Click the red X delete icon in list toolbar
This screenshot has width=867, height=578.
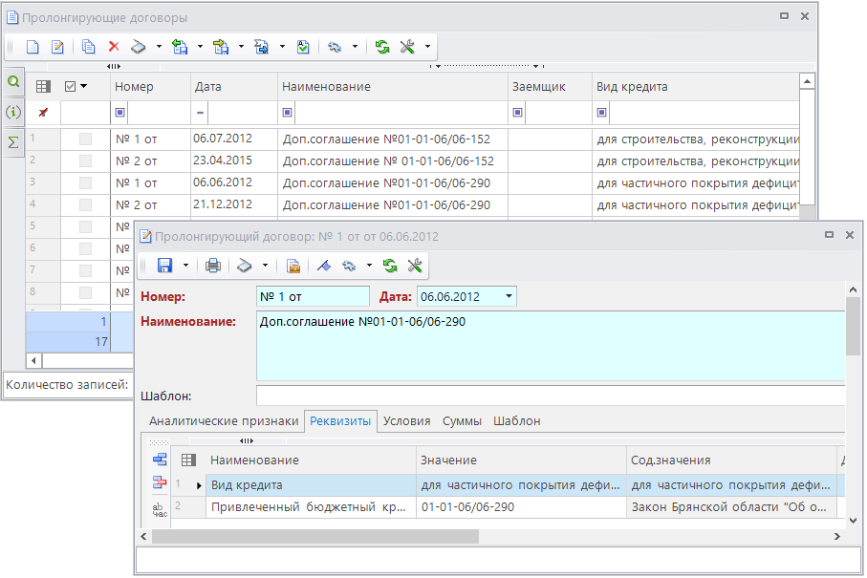tap(113, 47)
